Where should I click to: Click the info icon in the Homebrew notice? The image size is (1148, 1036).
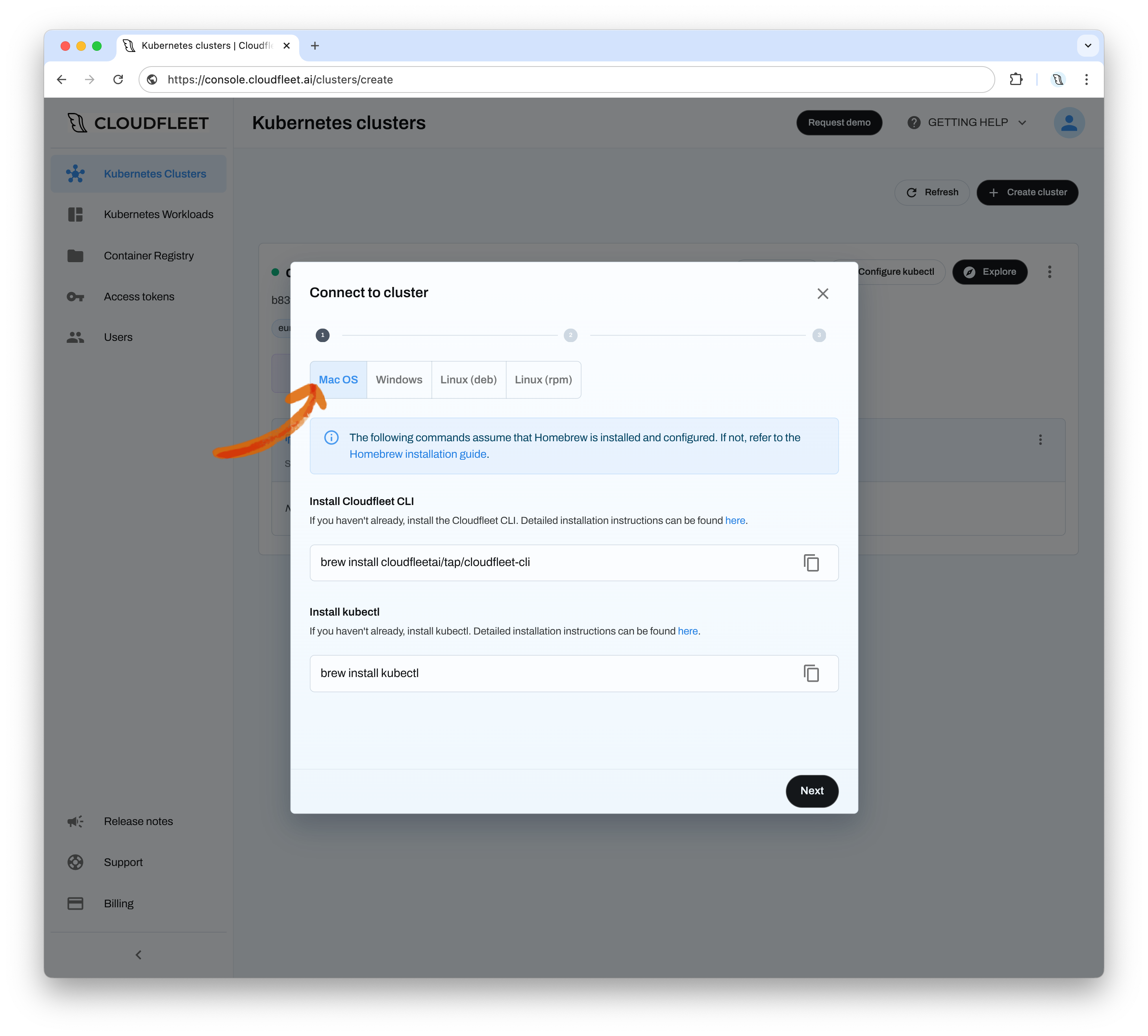click(x=331, y=438)
